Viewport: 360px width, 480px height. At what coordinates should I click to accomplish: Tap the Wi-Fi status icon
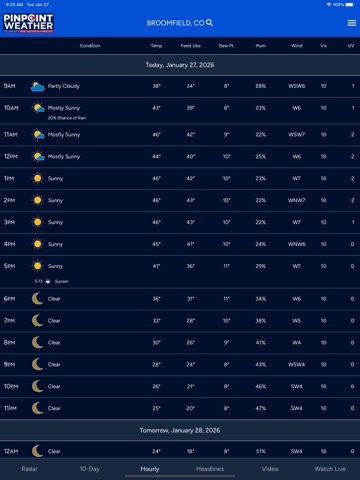click(329, 5)
